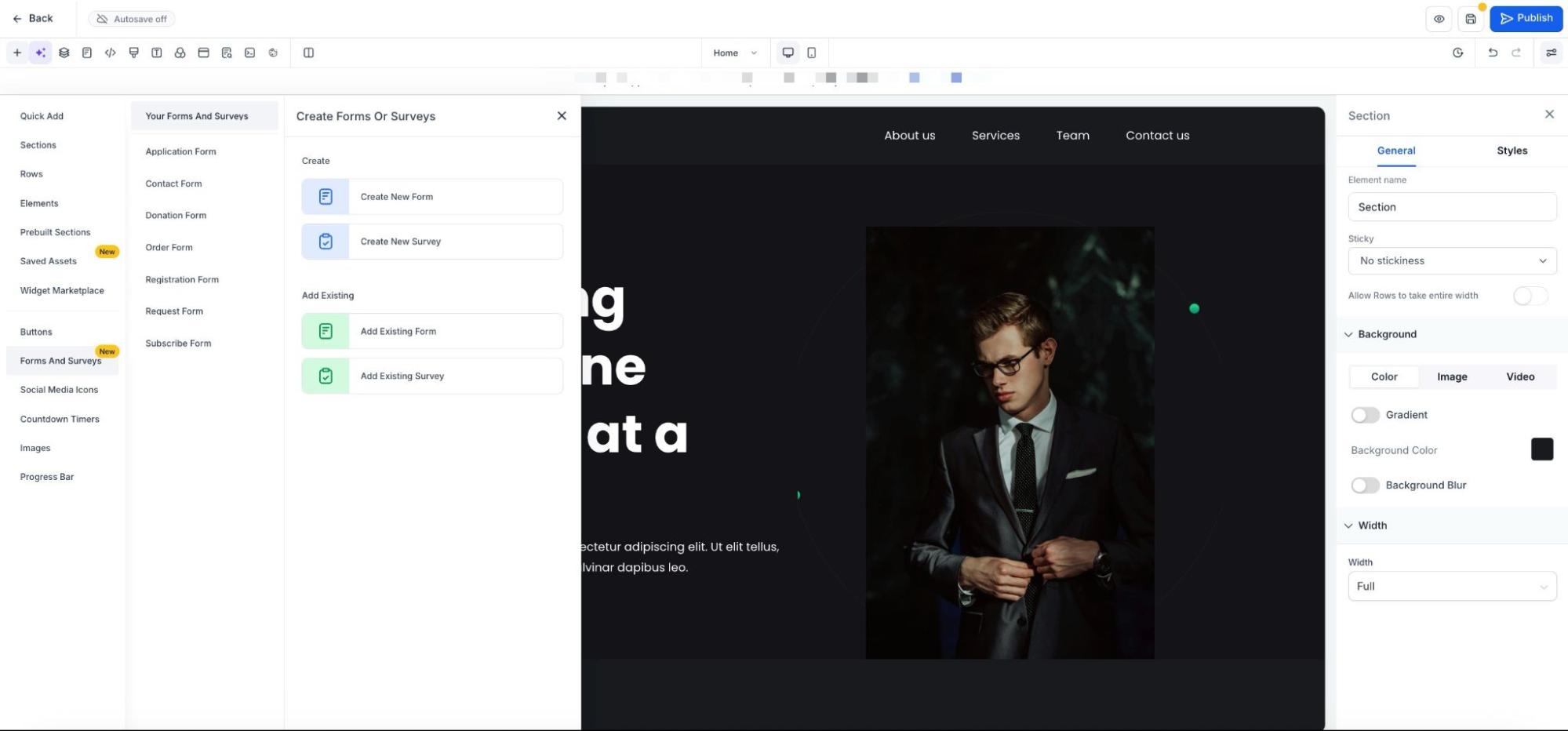Open the Sticky 'No stickiness' dropdown
Screen dimensions: 1568x731
(1451, 261)
